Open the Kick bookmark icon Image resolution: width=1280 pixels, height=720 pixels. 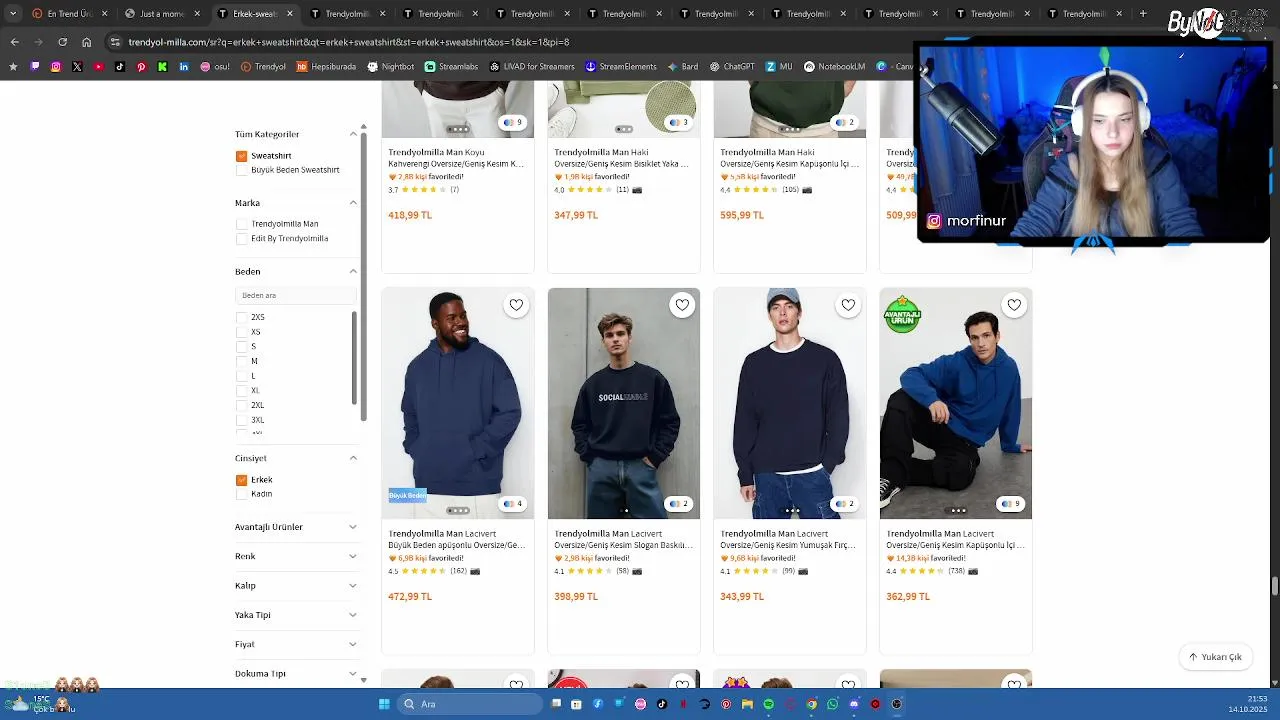(x=162, y=67)
